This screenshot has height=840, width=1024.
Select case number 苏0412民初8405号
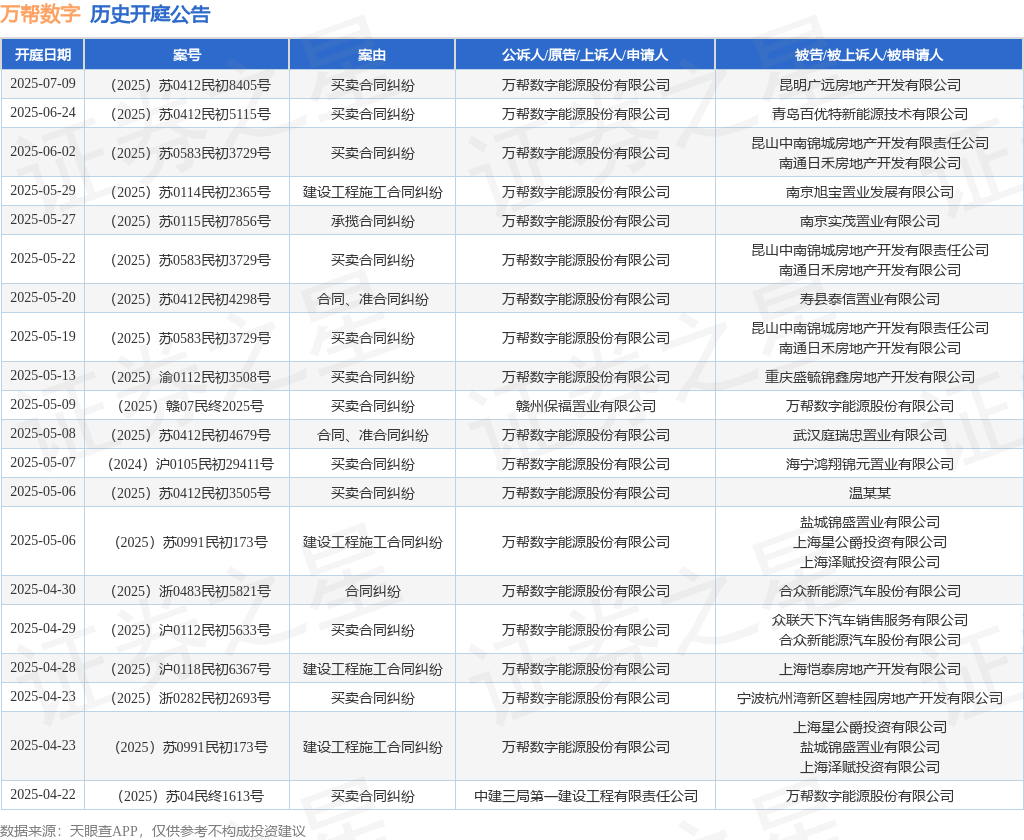coord(191,85)
